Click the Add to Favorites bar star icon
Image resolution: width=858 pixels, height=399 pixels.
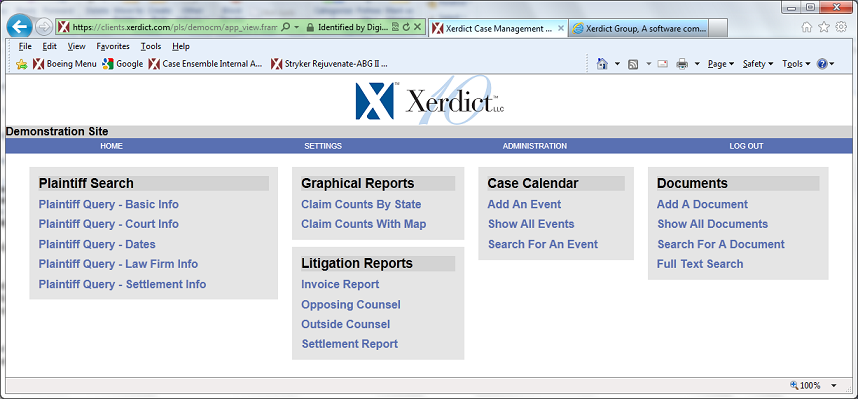point(22,64)
